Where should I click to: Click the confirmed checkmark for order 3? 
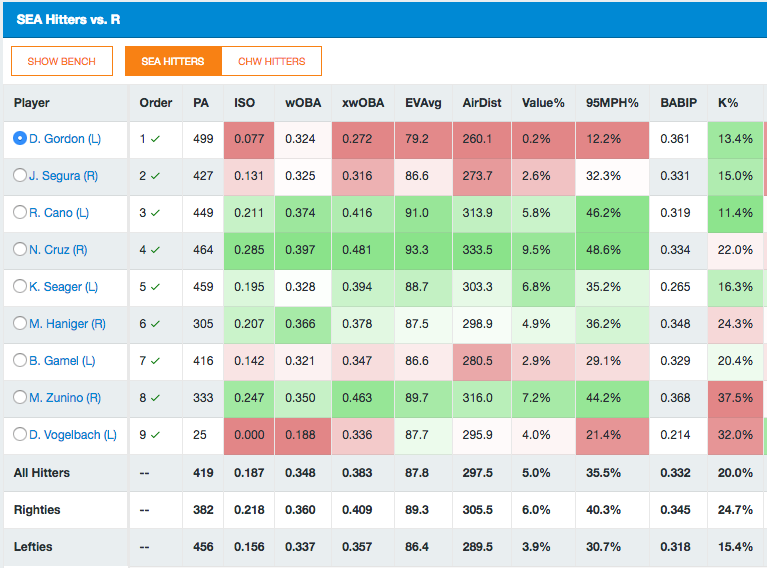click(156, 213)
